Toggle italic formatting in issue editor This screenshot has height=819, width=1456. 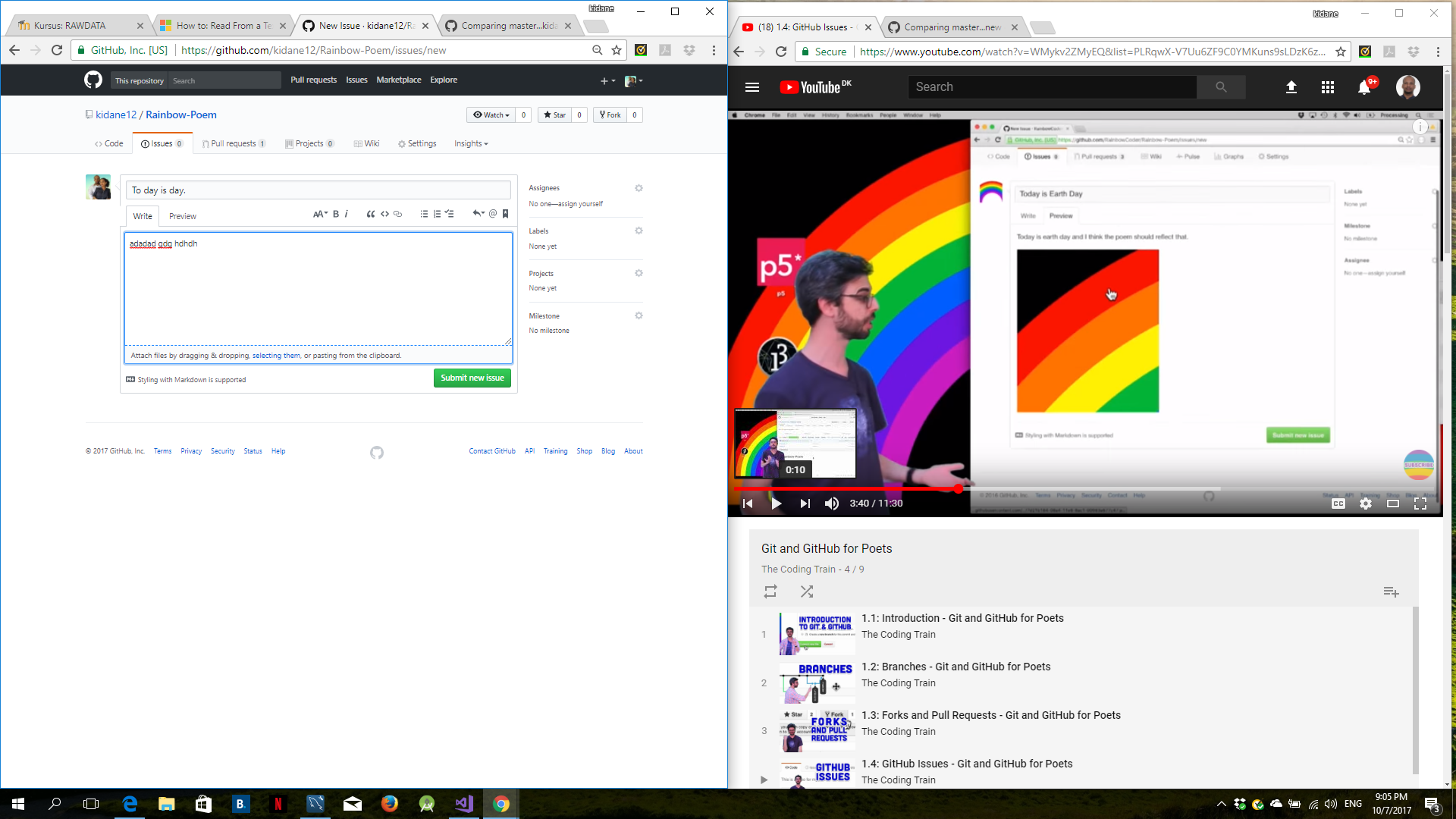pyautogui.click(x=347, y=215)
